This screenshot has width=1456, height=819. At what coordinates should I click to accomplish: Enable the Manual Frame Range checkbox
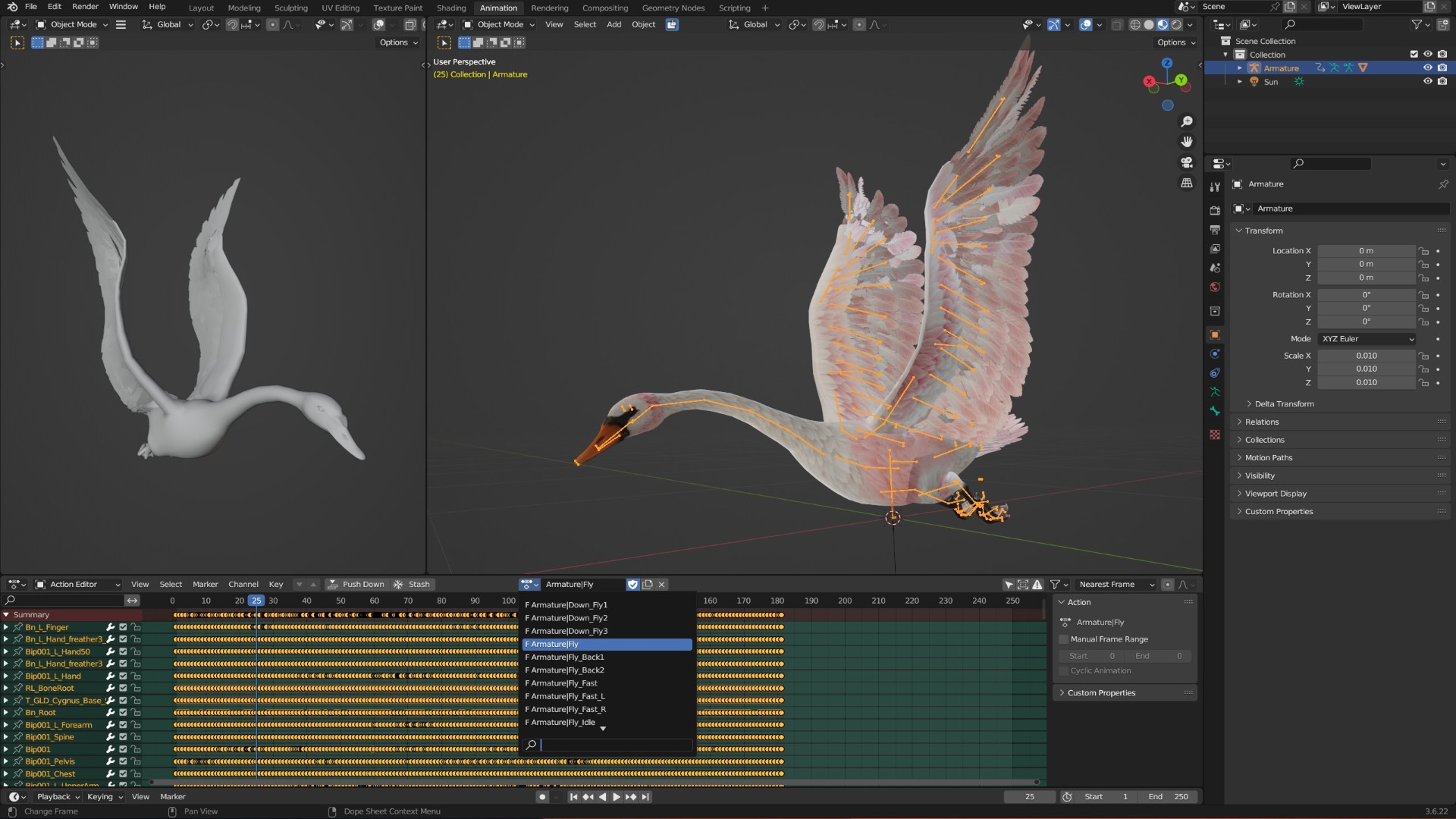pos(1064,639)
